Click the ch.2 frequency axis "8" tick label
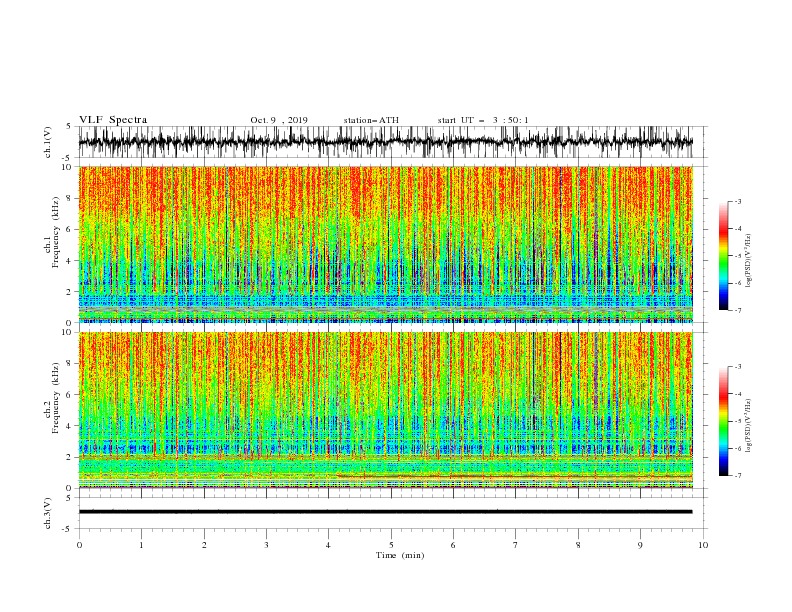This screenshot has height=612, width=792. tap(69, 364)
